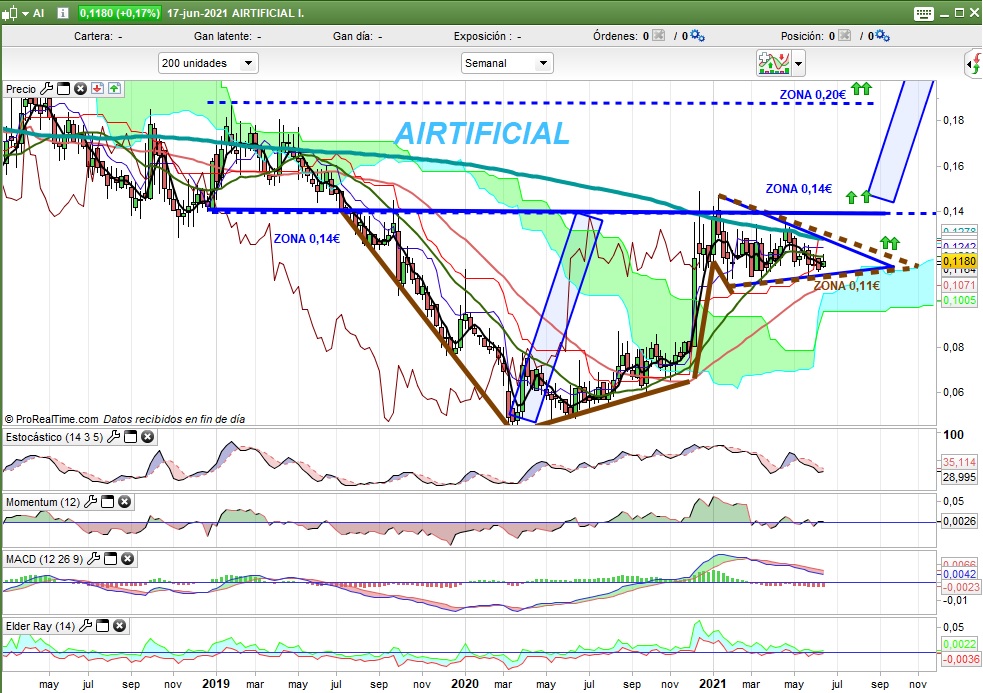Click the 0,0022 Elder Ray value label
The width and height of the screenshot is (983, 693).
[959, 644]
